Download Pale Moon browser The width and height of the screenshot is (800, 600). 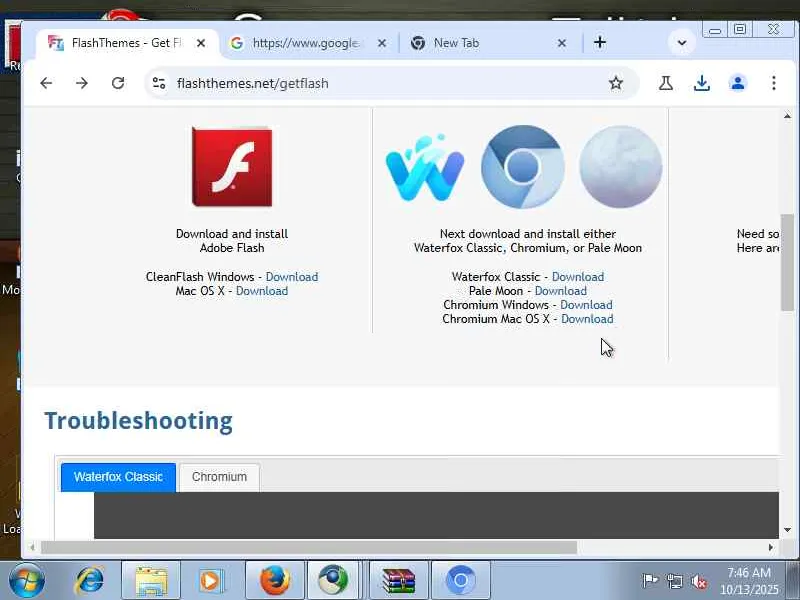561,291
